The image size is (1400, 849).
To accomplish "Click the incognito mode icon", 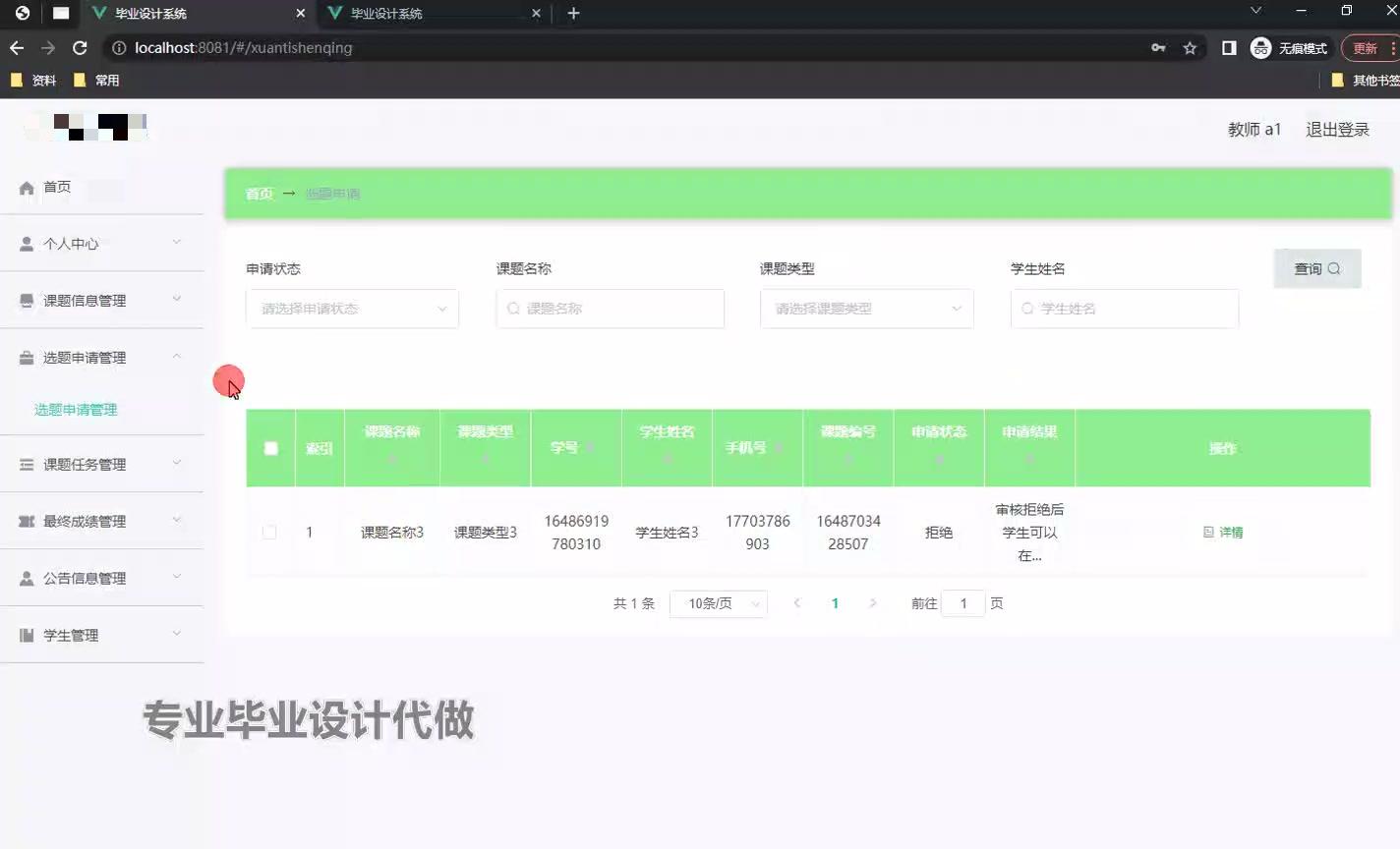I will click(x=1260, y=47).
